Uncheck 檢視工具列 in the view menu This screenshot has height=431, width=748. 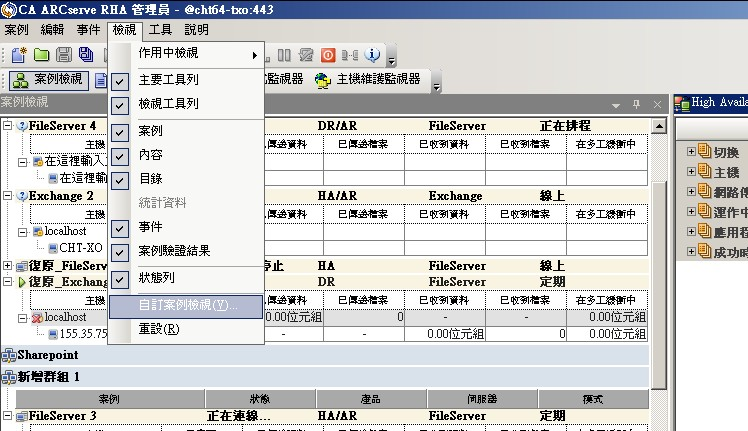click(120, 105)
